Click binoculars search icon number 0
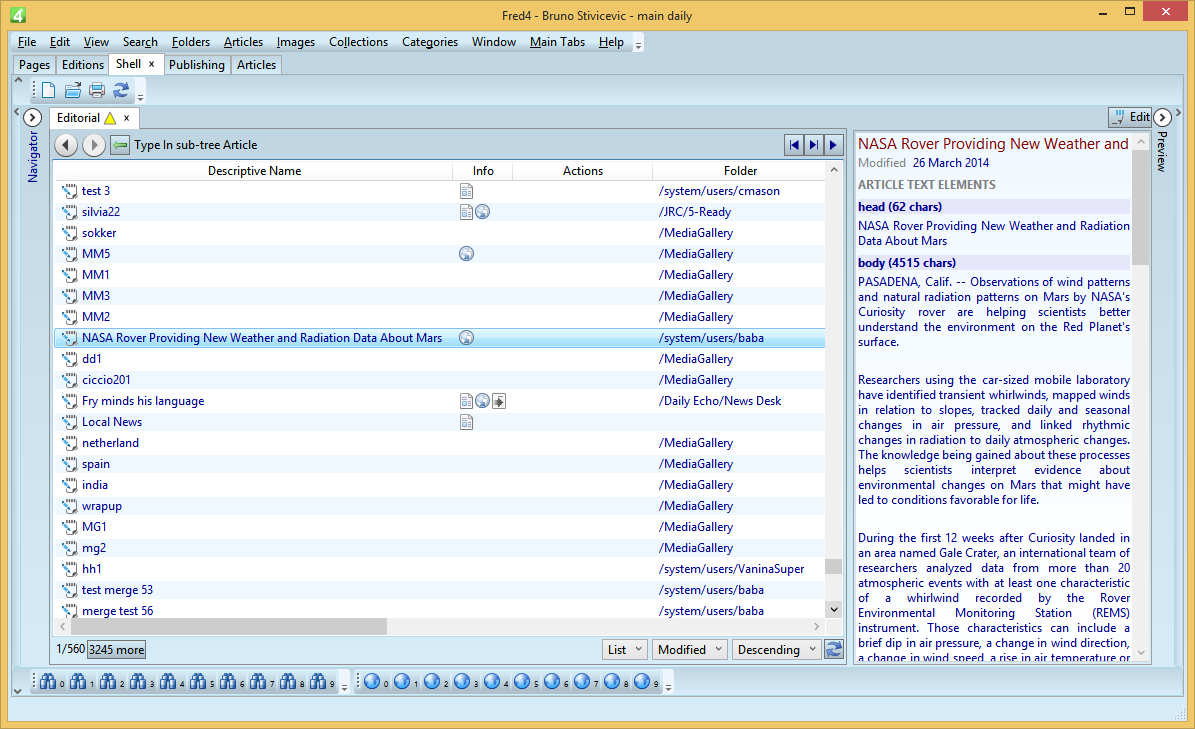The image size is (1195, 729). coord(46,682)
